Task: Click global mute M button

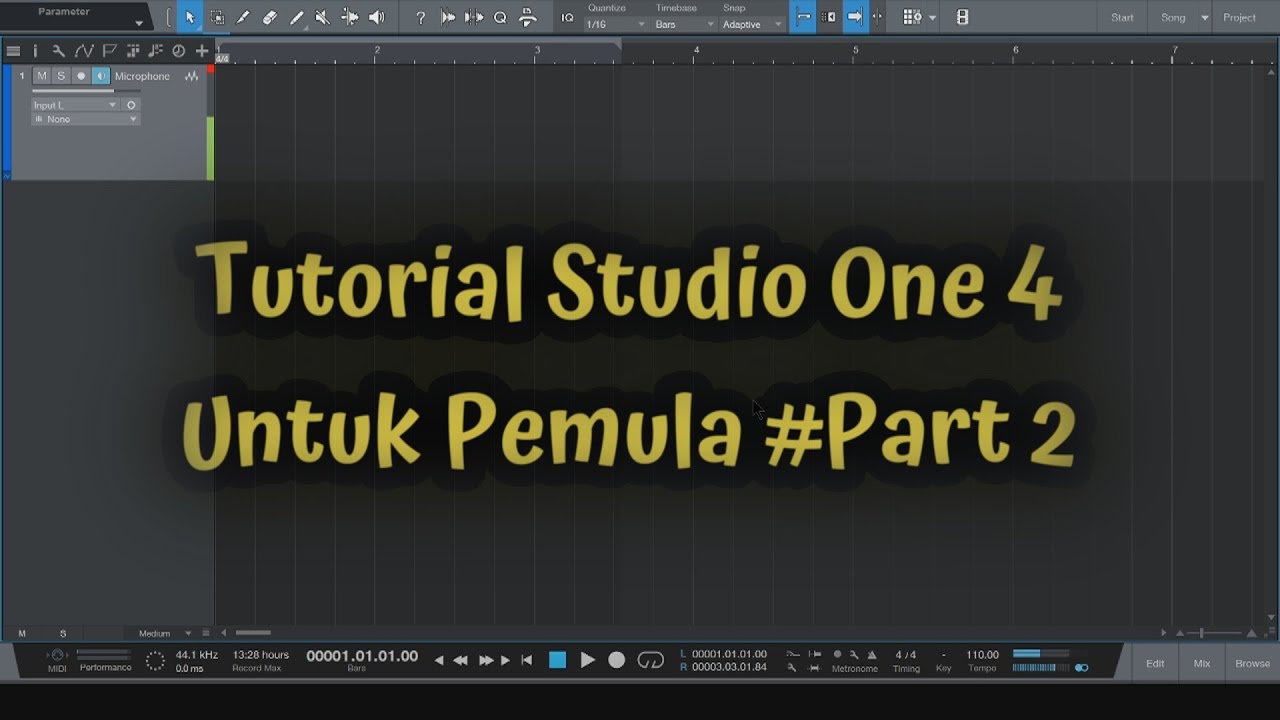Action: click(22, 633)
